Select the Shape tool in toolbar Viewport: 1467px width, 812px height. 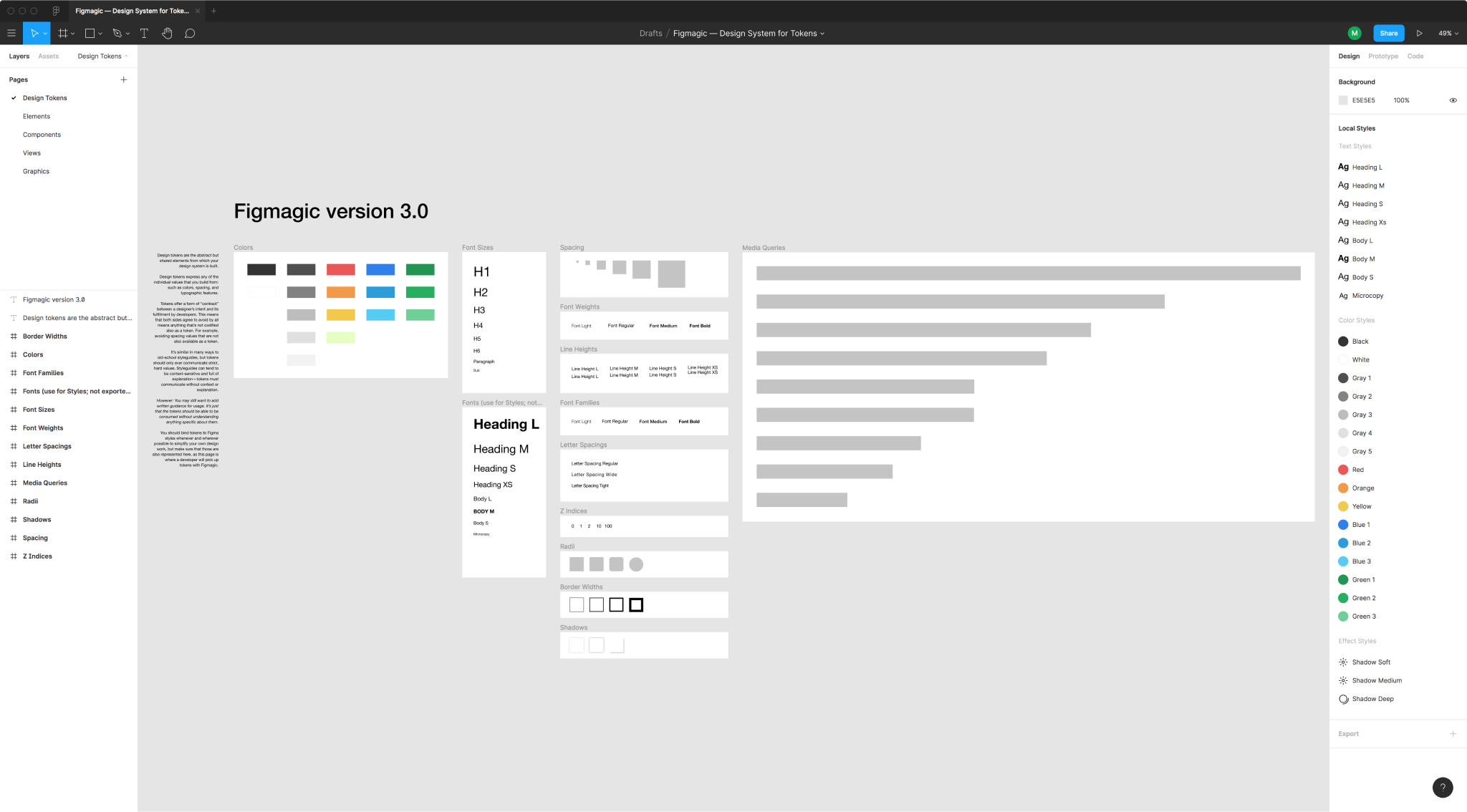(x=90, y=33)
